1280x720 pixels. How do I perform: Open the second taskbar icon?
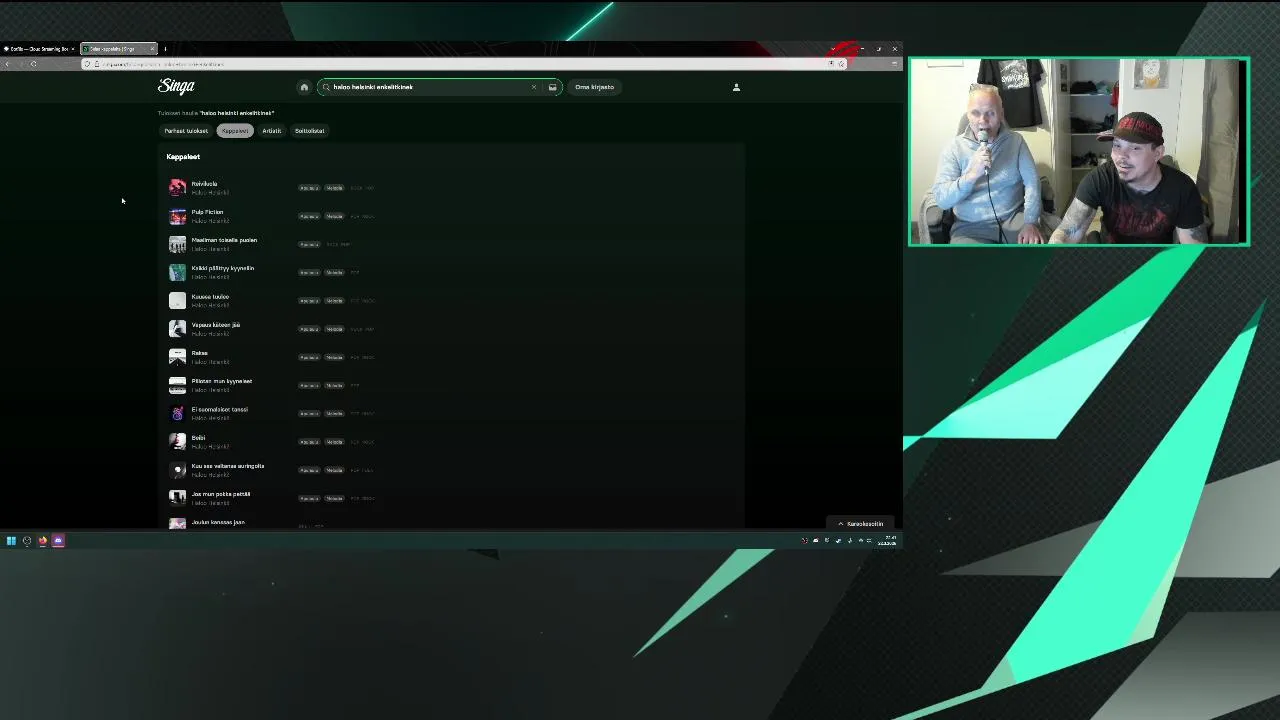27,541
